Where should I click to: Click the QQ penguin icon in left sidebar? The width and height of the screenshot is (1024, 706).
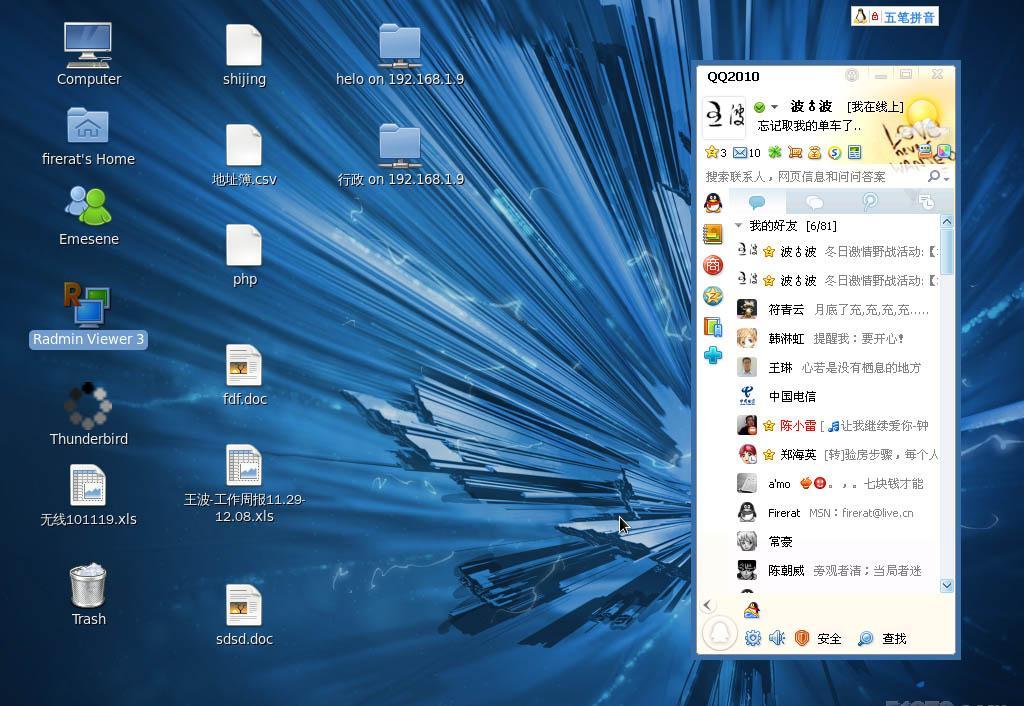click(713, 203)
